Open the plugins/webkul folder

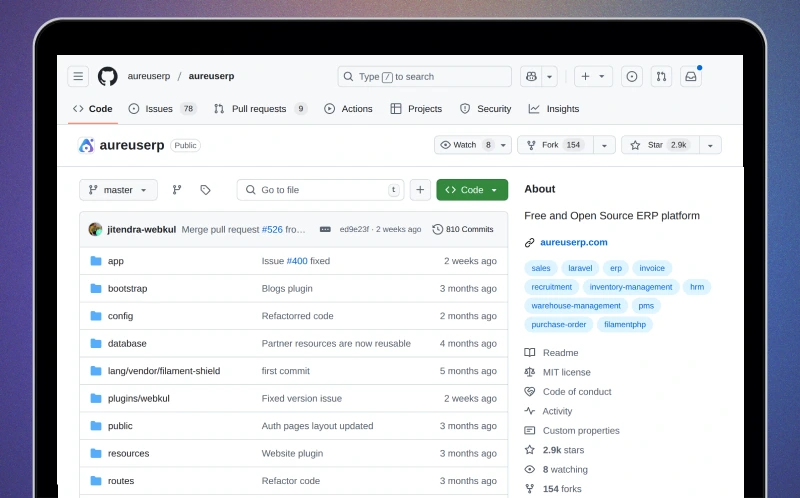(139, 399)
